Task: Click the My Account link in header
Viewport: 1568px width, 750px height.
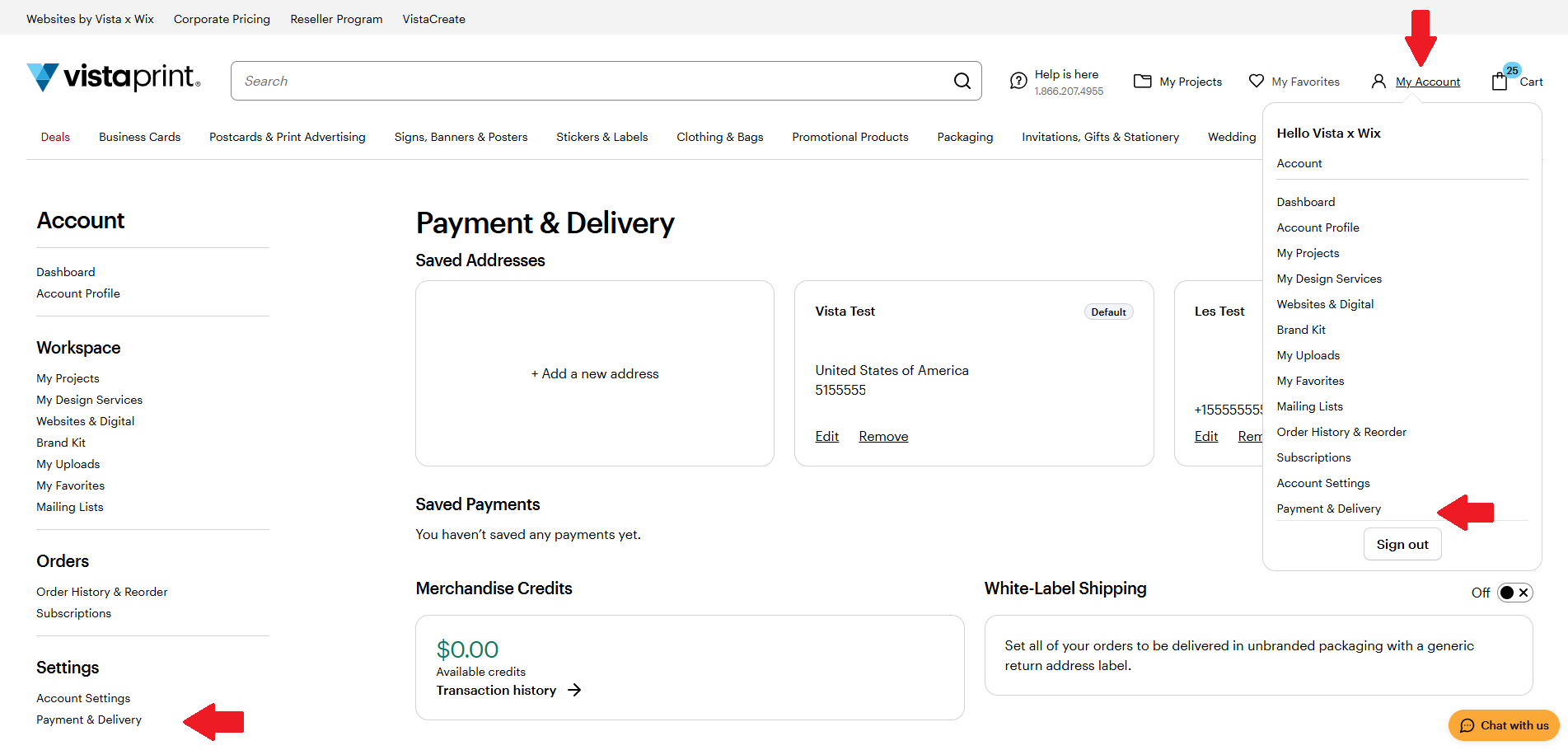Action: (1427, 82)
